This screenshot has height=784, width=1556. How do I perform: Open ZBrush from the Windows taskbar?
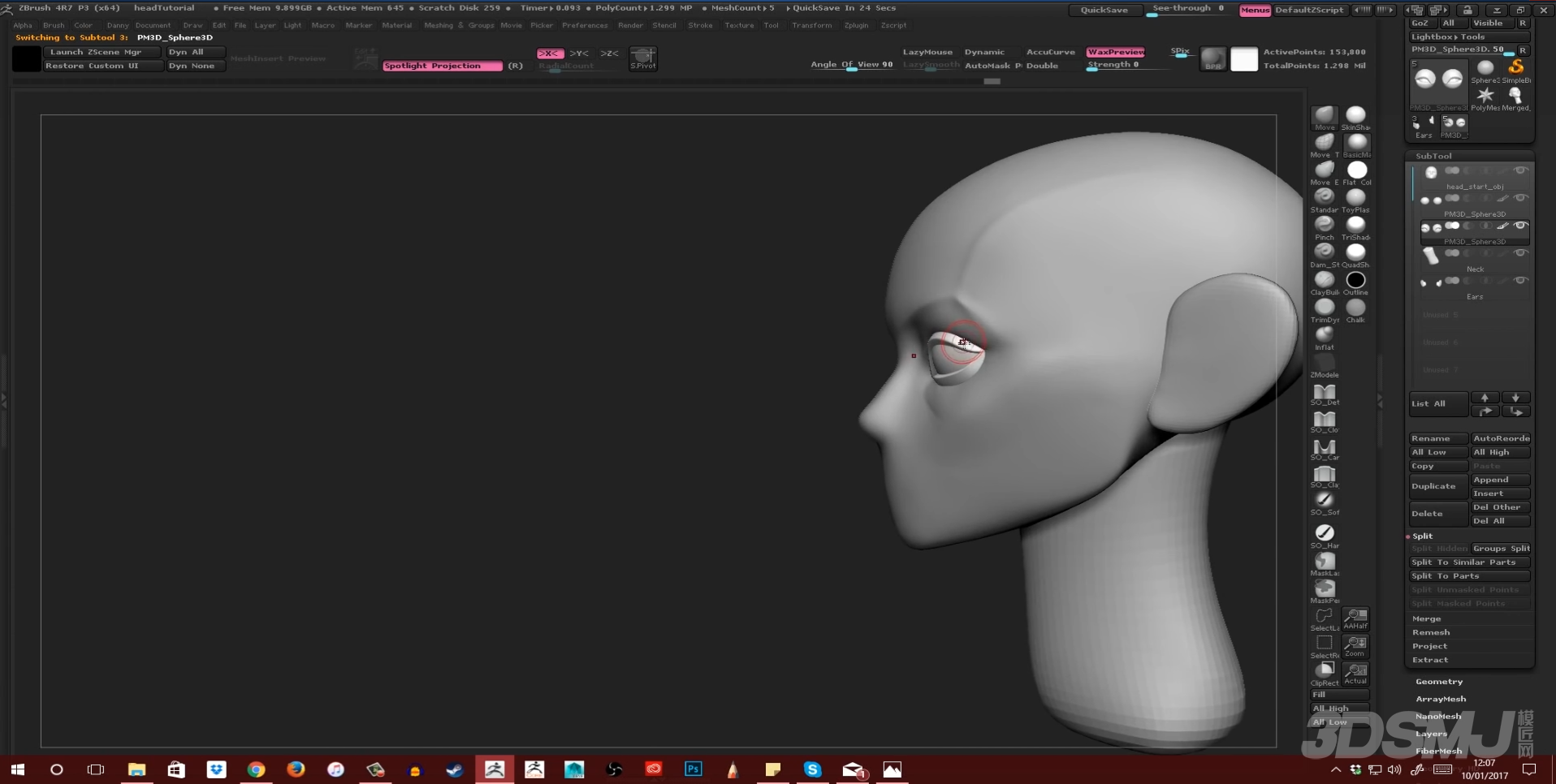[x=495, y=769]
